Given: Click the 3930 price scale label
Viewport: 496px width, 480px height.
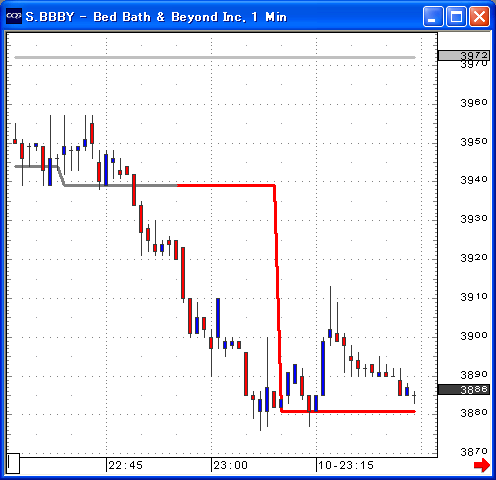Looking at the screenshot, I should tap(474, 219).
